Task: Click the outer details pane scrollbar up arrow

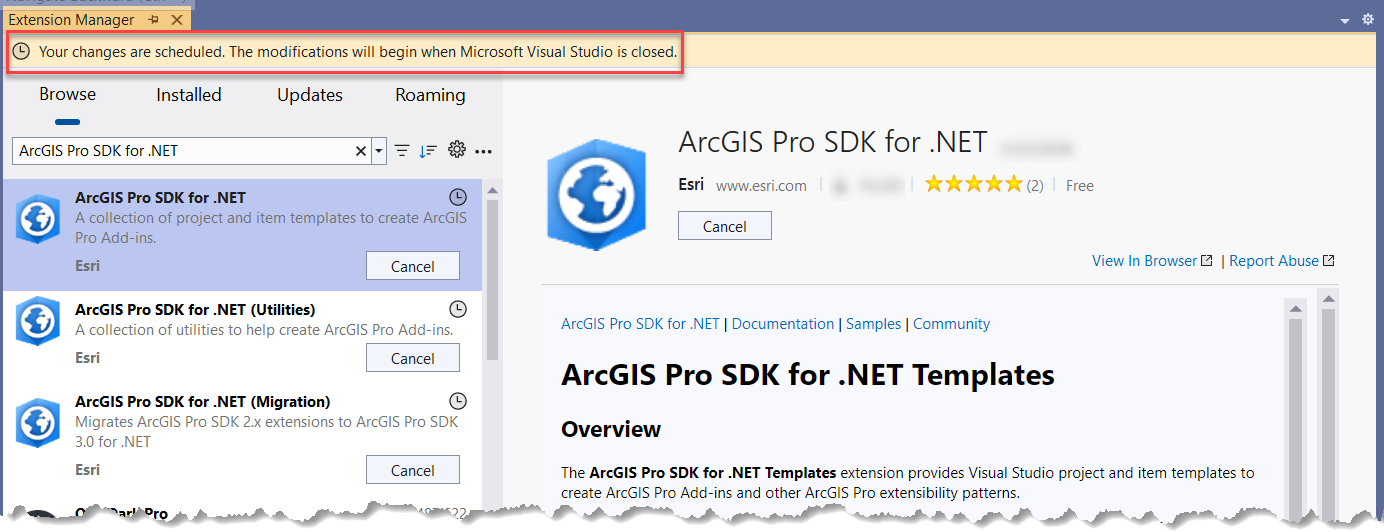Action: click(x=1328, y=297)
